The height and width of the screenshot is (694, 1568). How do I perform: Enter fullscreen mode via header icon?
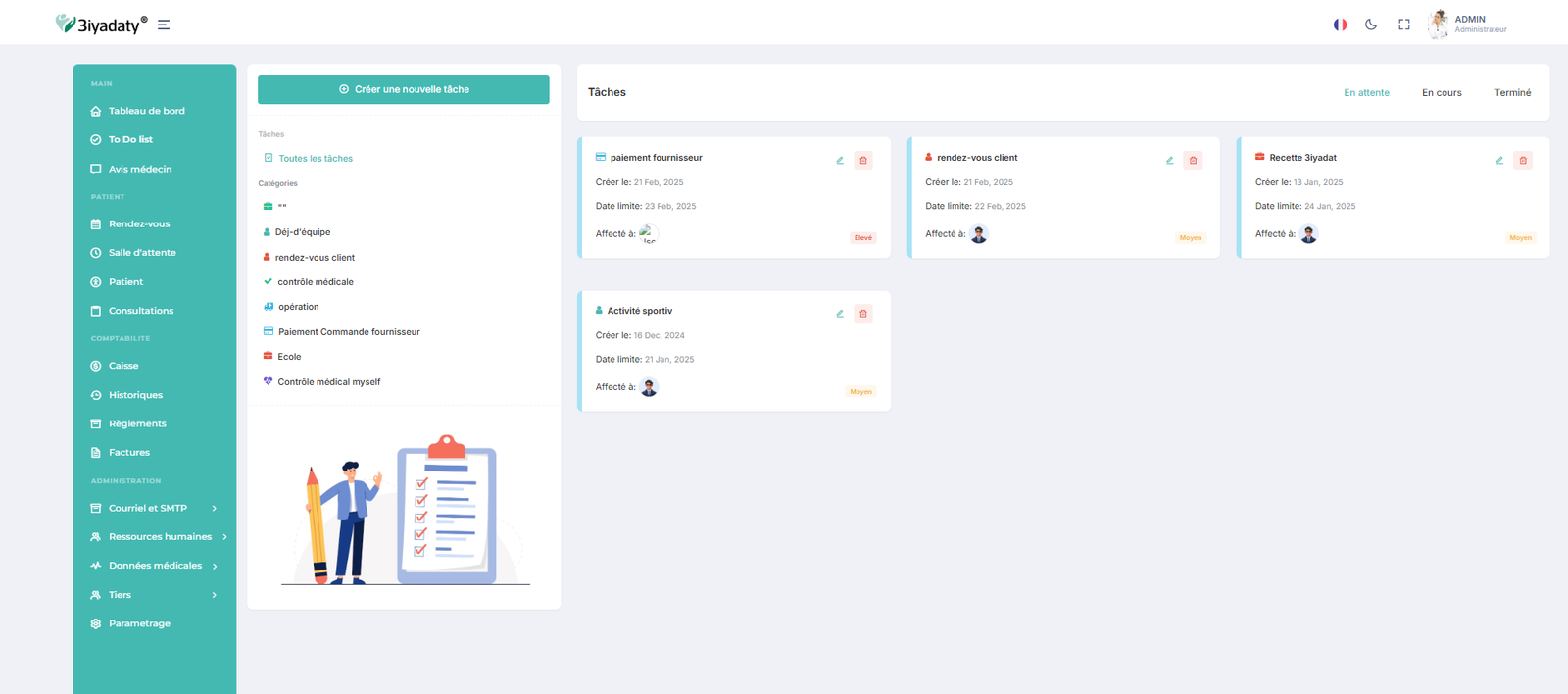1404,25
